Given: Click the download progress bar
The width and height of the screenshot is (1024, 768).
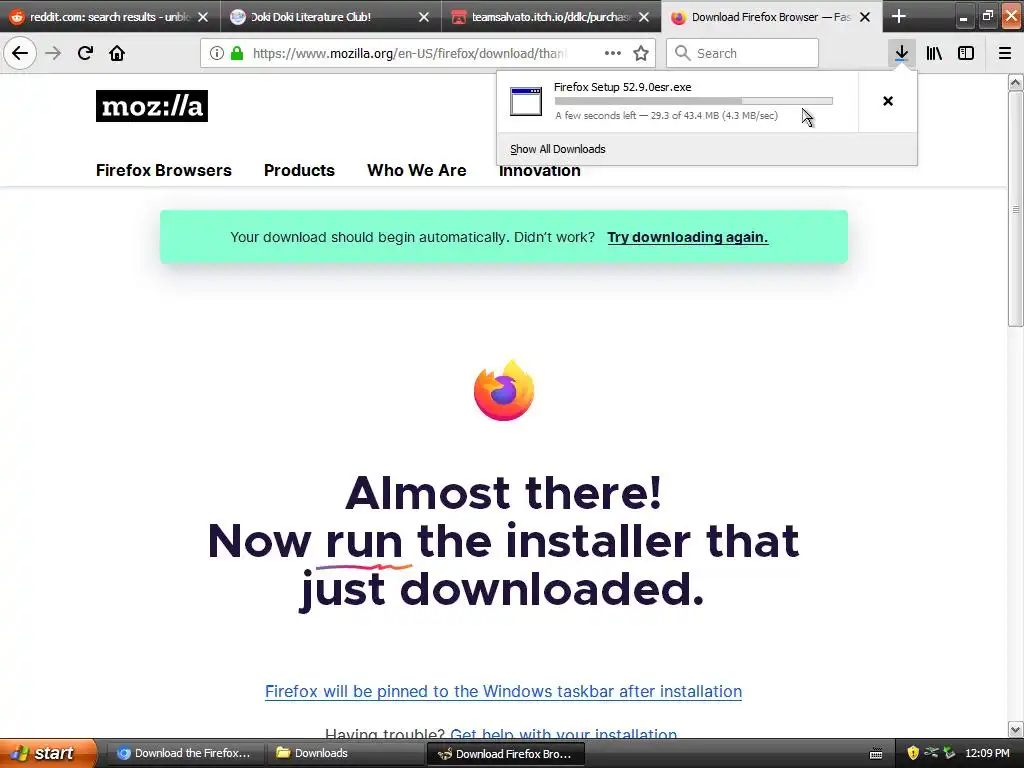Looking at the screenshot, I should coord(694,101).
